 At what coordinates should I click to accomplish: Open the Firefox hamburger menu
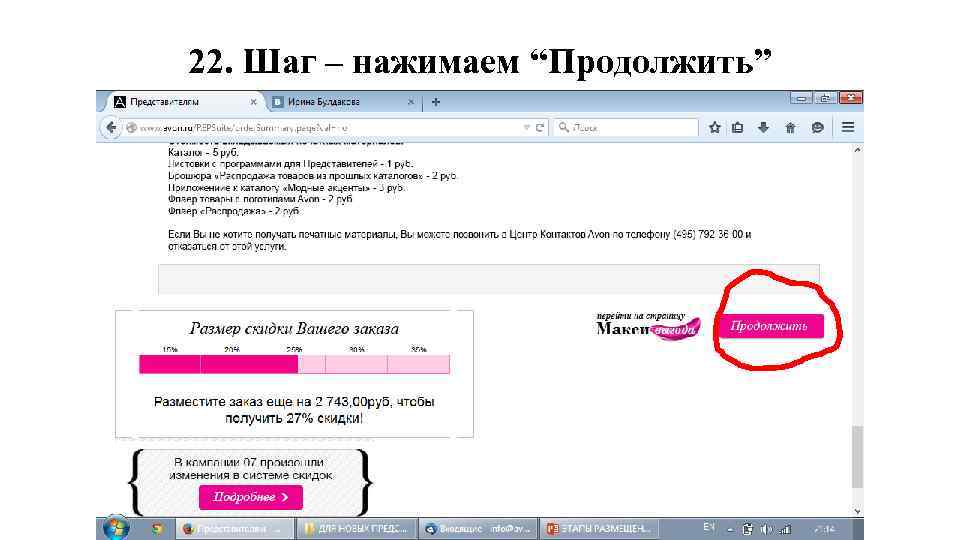pyautogui.click(x=848, y=127)
